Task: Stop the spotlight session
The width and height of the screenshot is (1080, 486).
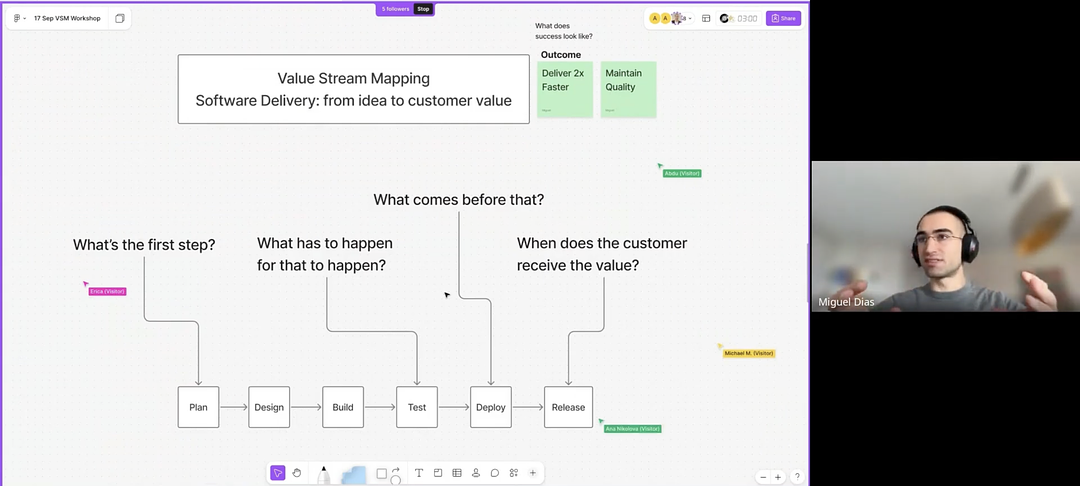Action: (x=423, y=9)
